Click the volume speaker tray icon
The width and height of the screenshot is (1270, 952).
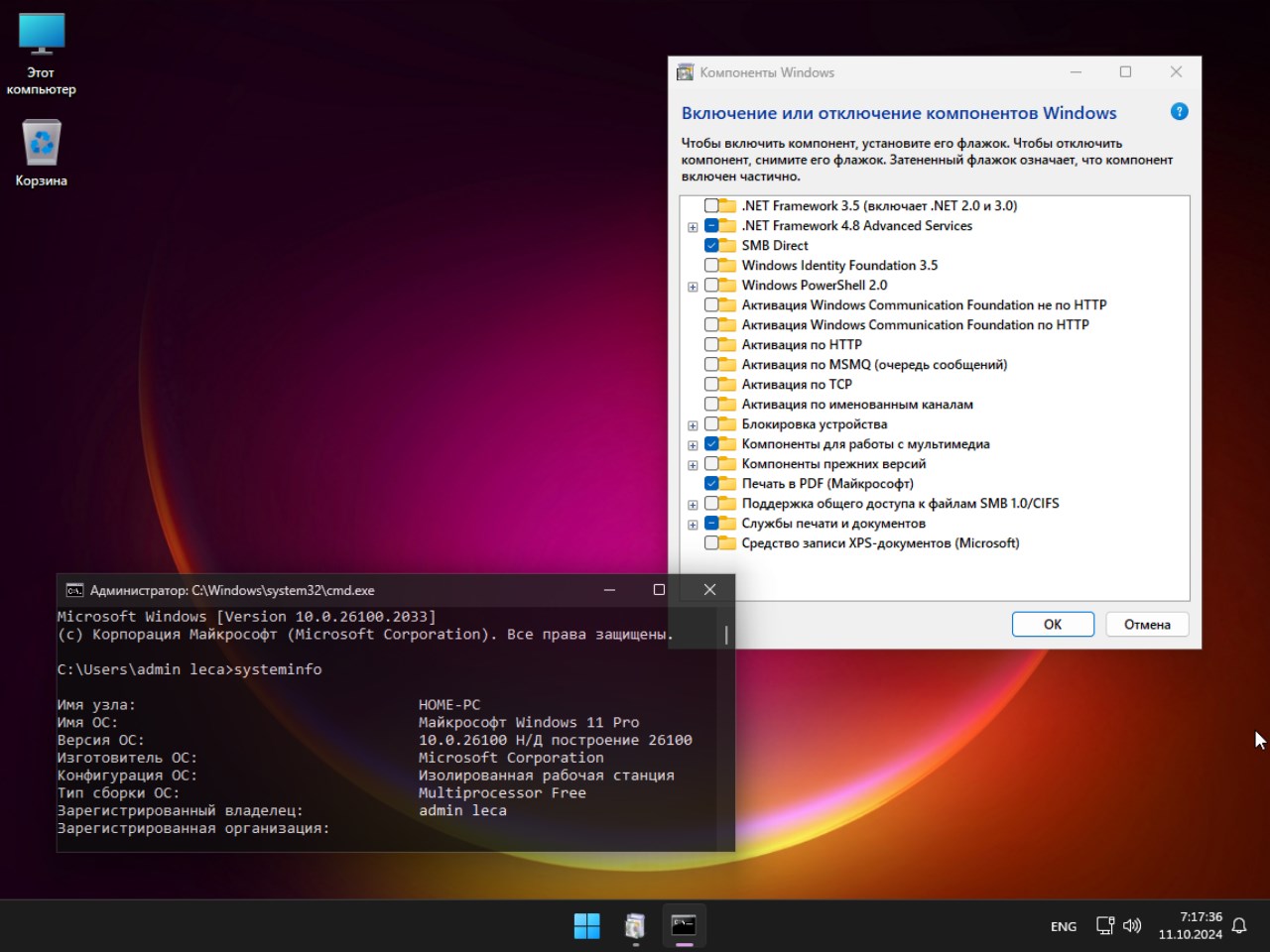pyautogui.click(x=1132, y=925)
